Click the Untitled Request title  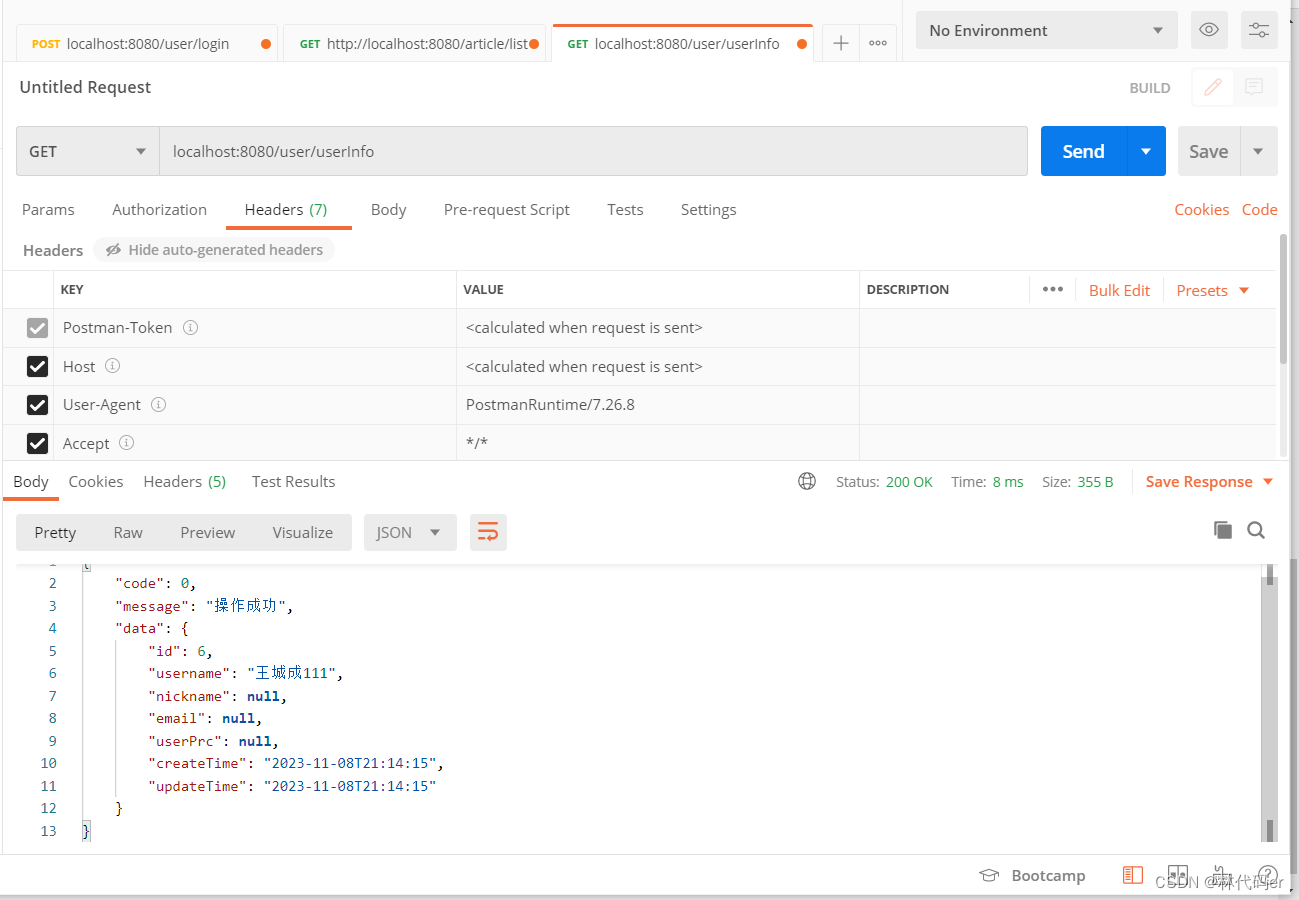[x=85, y=87]
